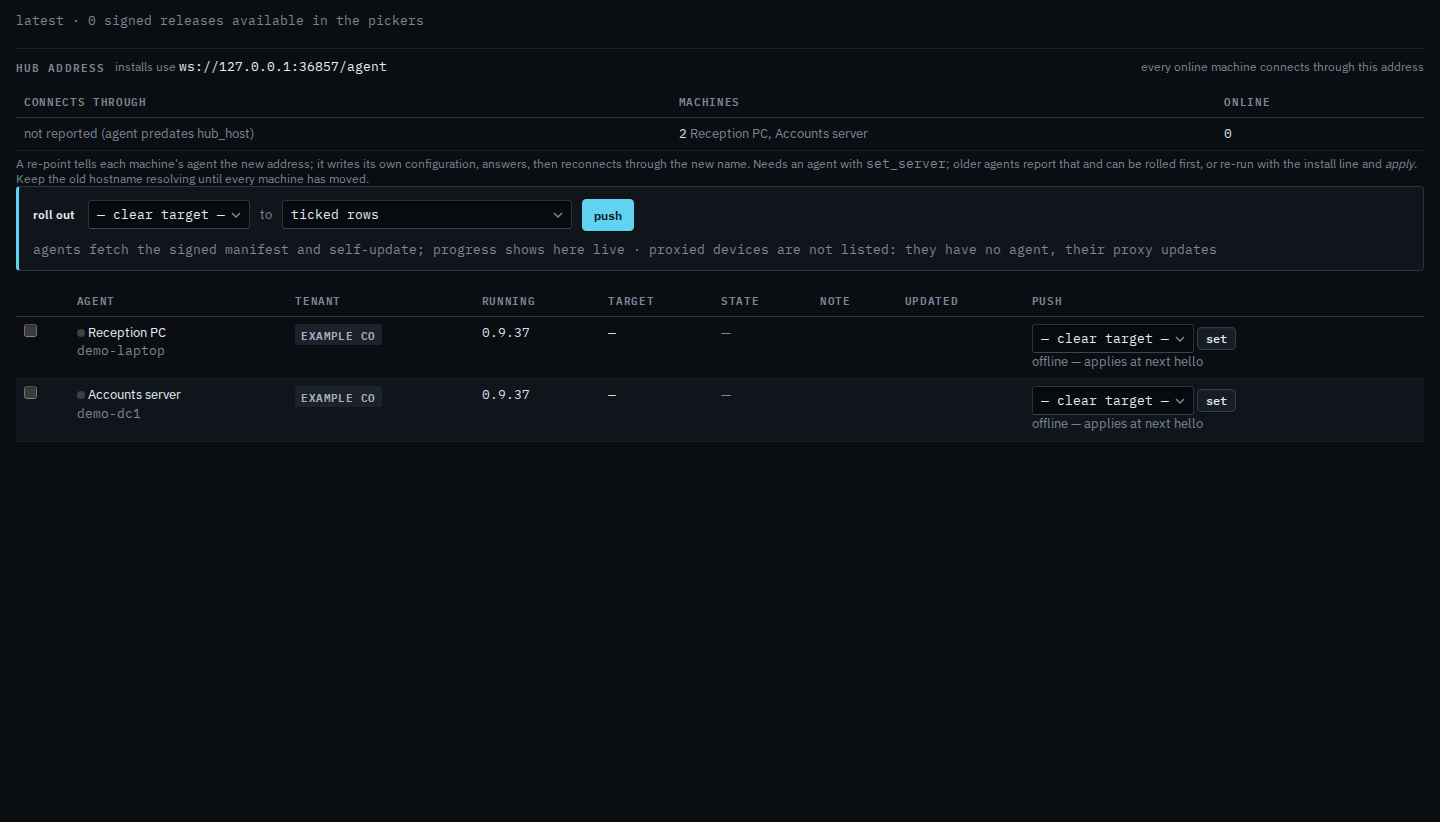This screenshot has width=1440, height=822.
Task: Tick the Reception PC row checkbox
Action: click(30, 331)
